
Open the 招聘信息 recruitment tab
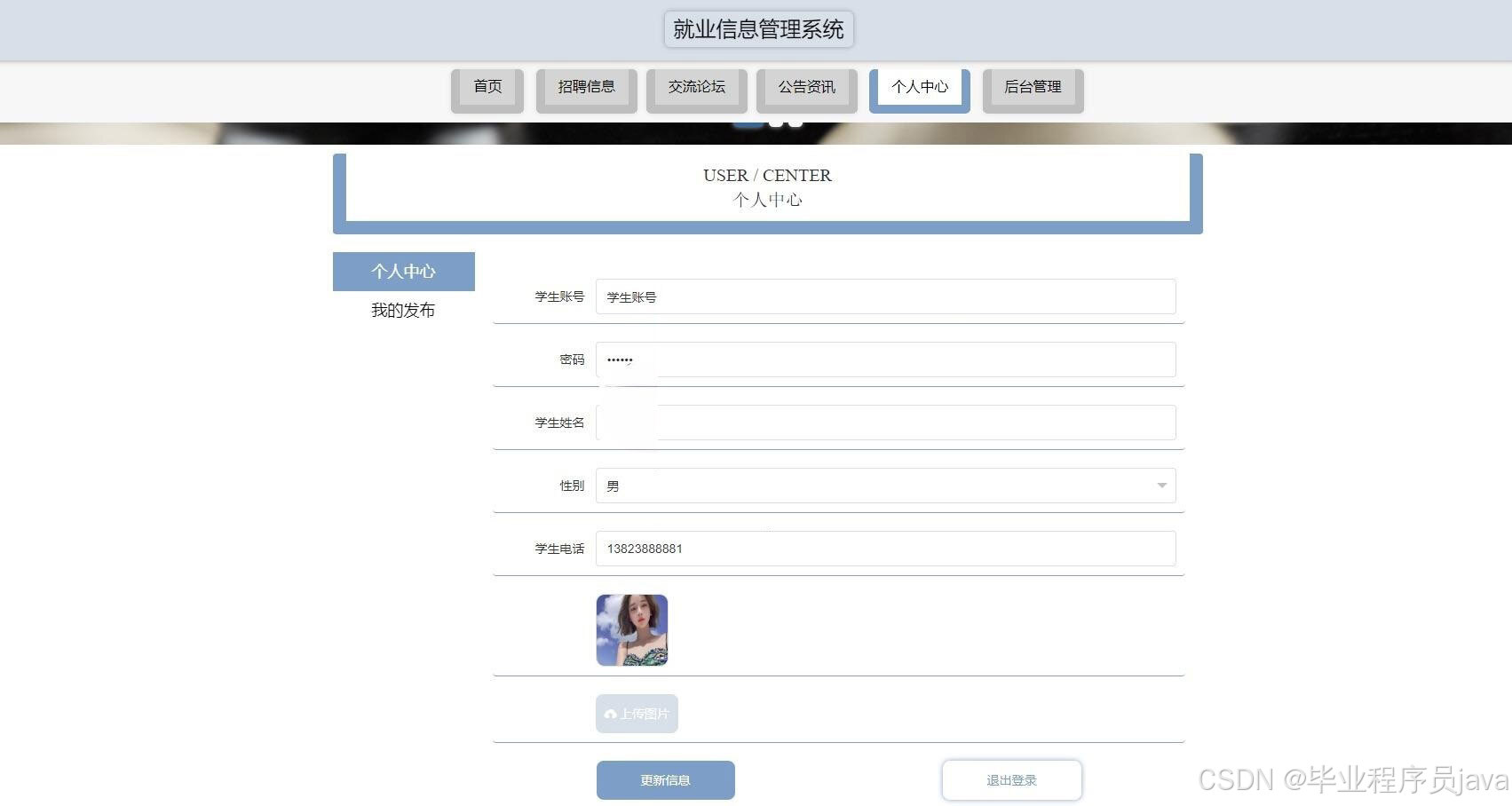point(586,87)
